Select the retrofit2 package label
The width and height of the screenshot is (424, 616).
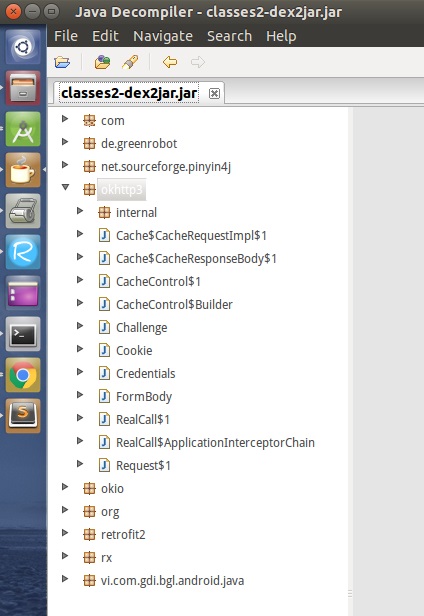pos(123,535)
